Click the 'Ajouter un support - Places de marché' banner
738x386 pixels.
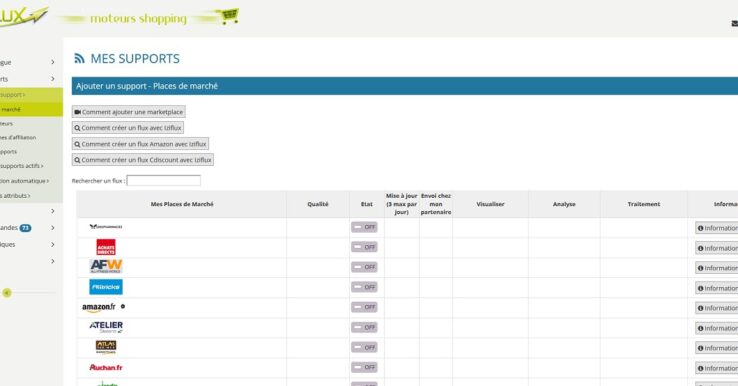coord(405,86)
